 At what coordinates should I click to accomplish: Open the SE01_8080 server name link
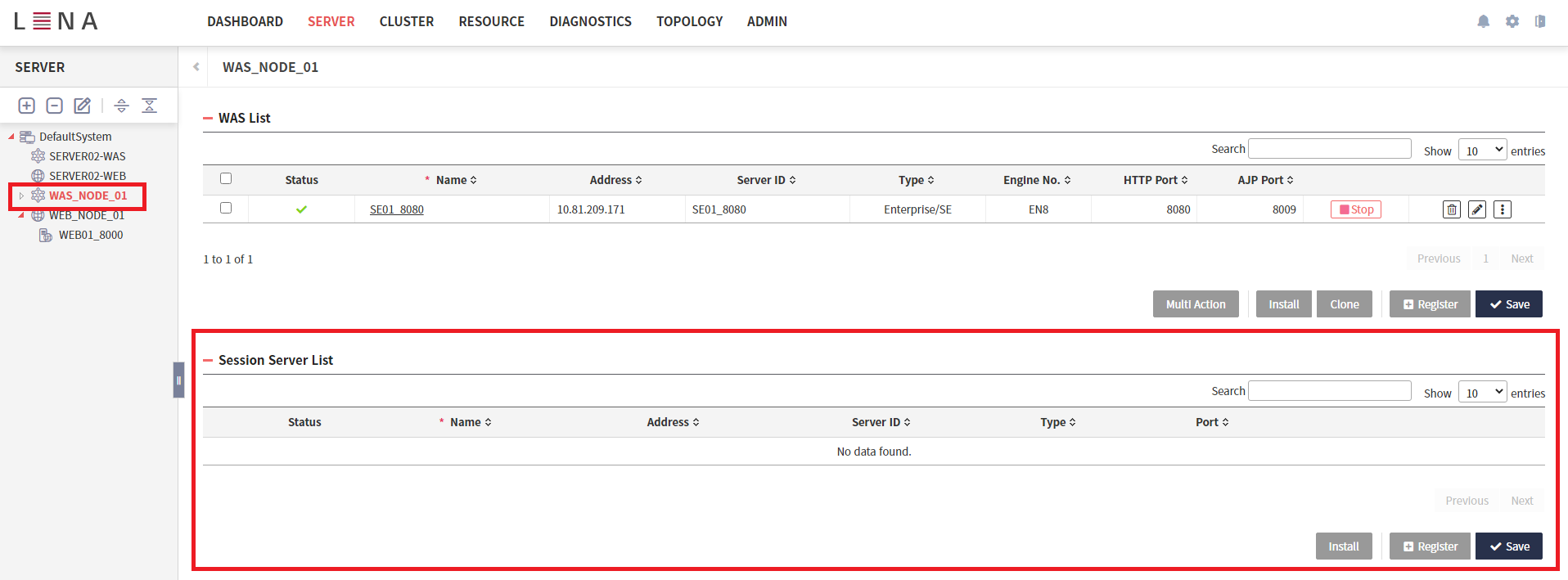[396, 209]
